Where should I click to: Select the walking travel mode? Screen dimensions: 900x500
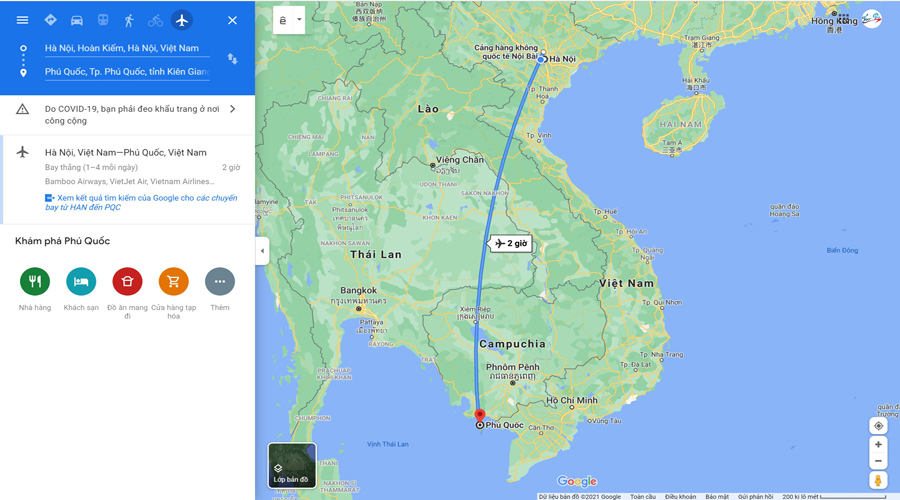click(x=129, y=20)
